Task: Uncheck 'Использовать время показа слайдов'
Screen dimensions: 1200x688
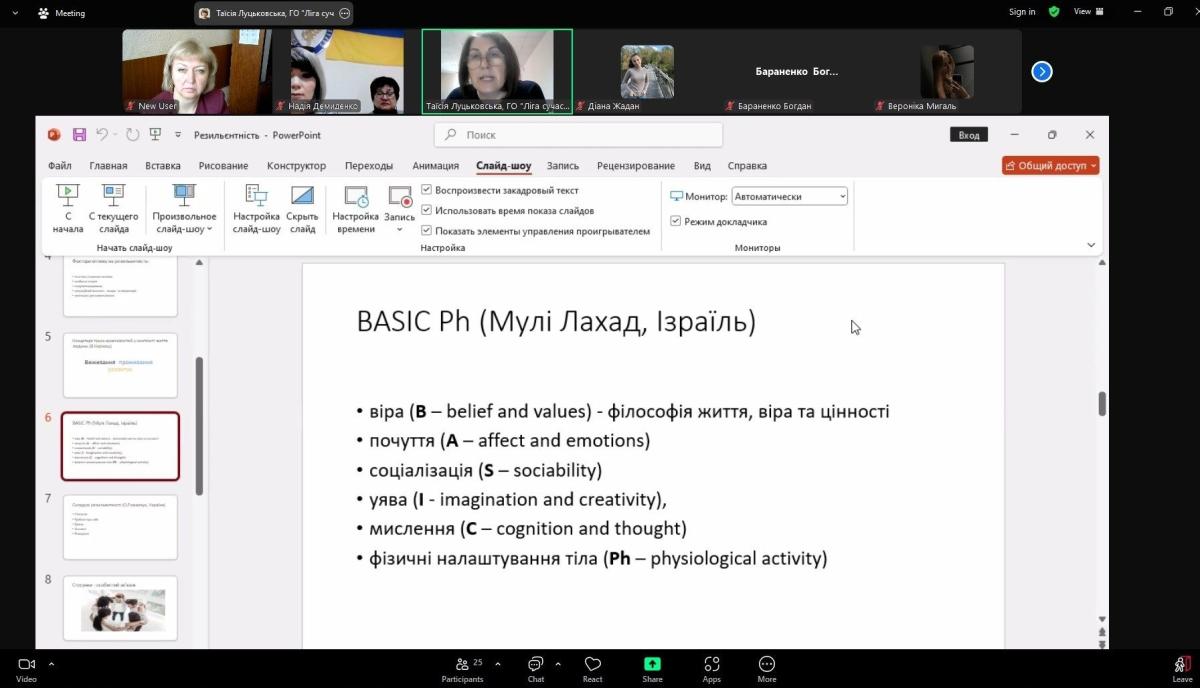Action: pyautogui.click(x=427, y=210)
